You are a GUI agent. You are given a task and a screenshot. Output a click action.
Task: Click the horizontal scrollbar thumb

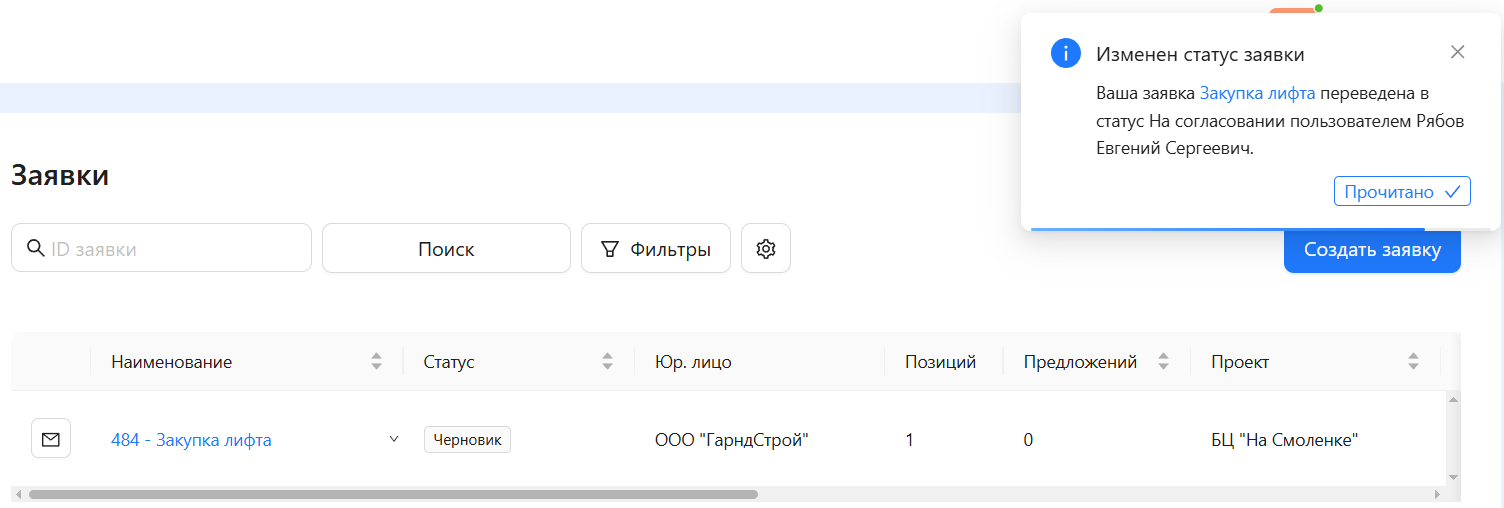[x=393, y=494]
